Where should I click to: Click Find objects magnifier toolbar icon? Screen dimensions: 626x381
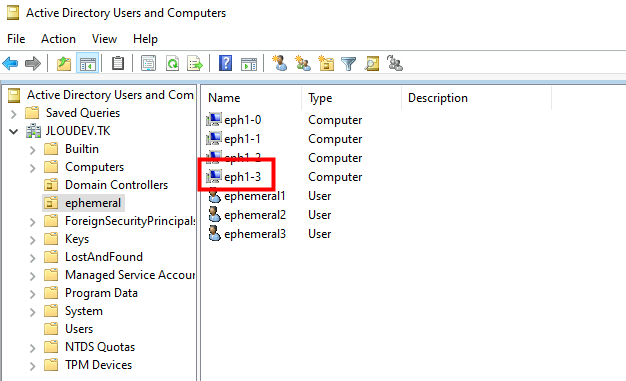[372, 63]
